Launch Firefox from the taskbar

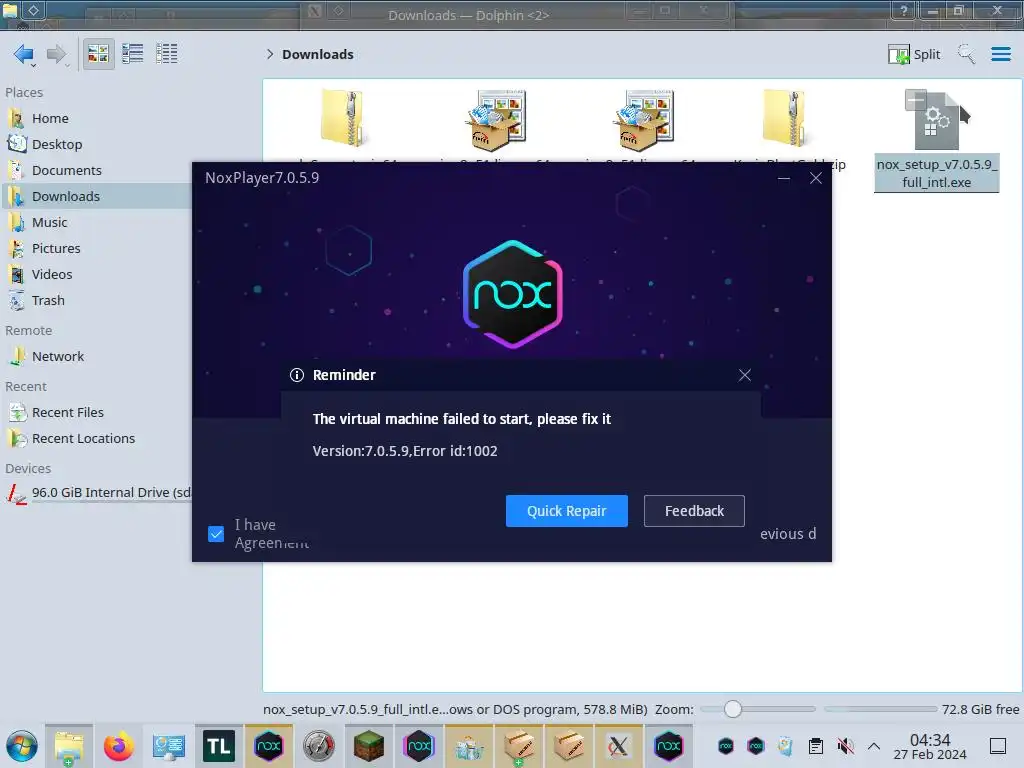(118, 746)
